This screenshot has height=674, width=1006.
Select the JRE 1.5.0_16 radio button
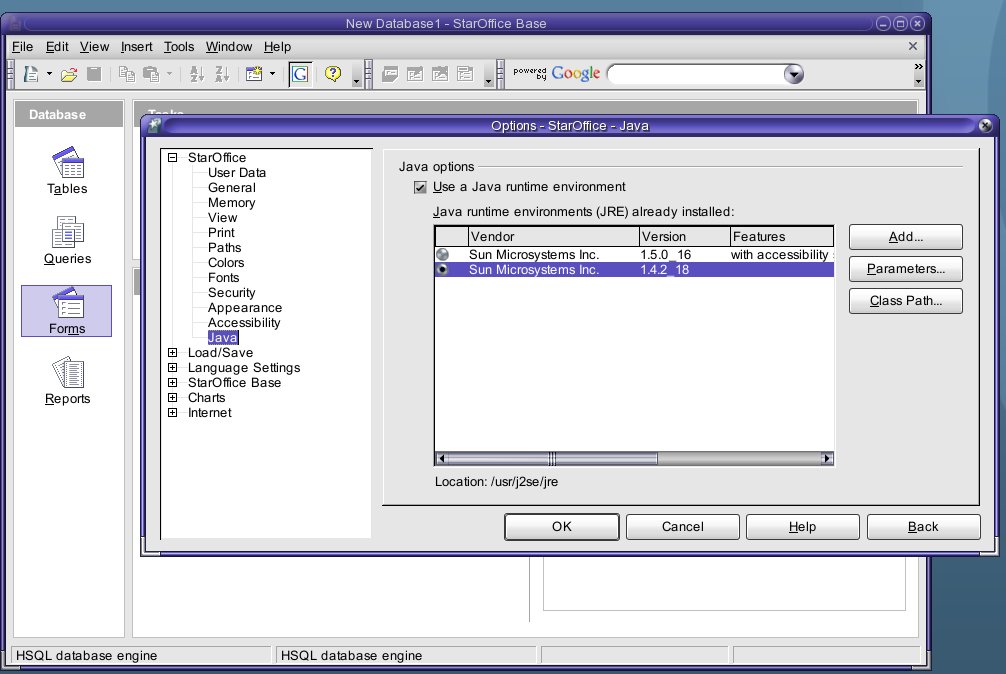click(x=443, y=255)
